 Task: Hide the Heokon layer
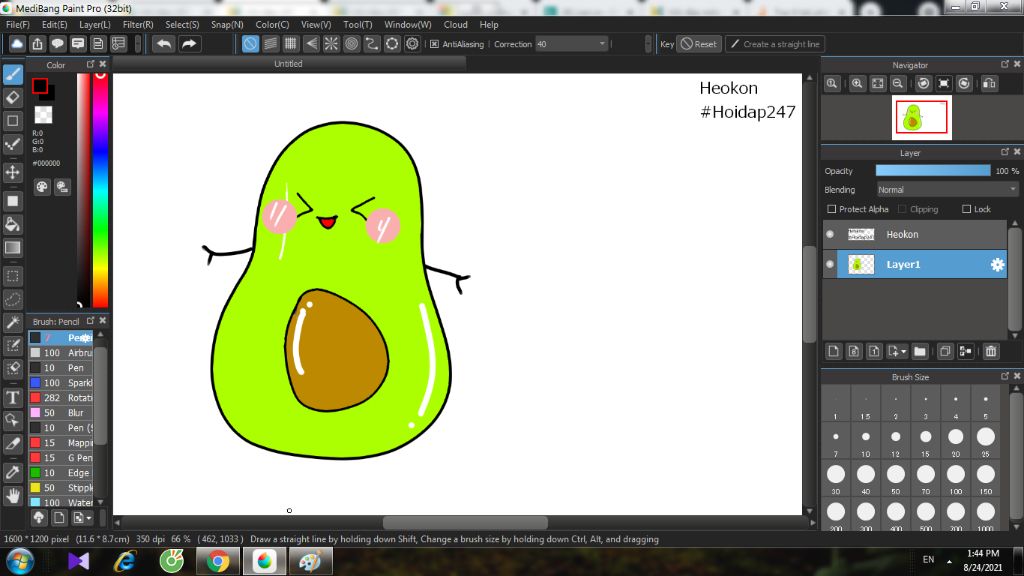pyautogui.click(x=830, y=234)
